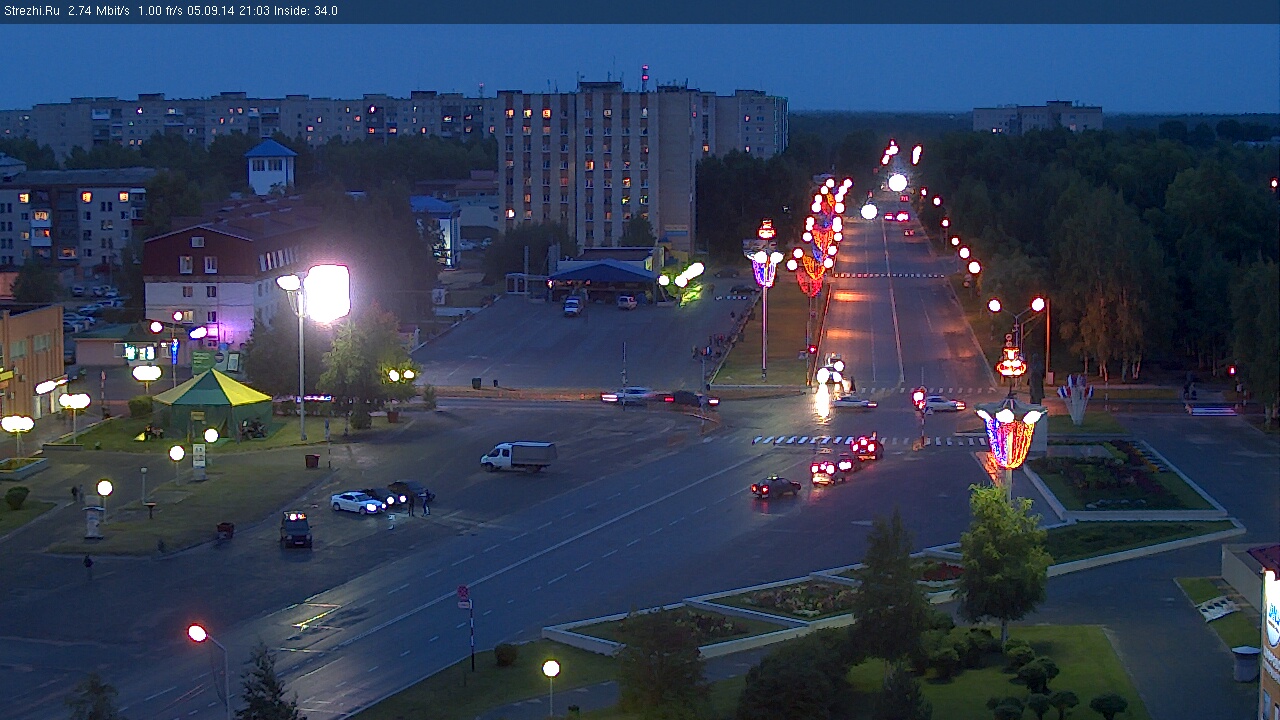Click the "05.09.14 21:03" timestamp
This screenshot has height=720, width=1280.
tap(227, 11)
